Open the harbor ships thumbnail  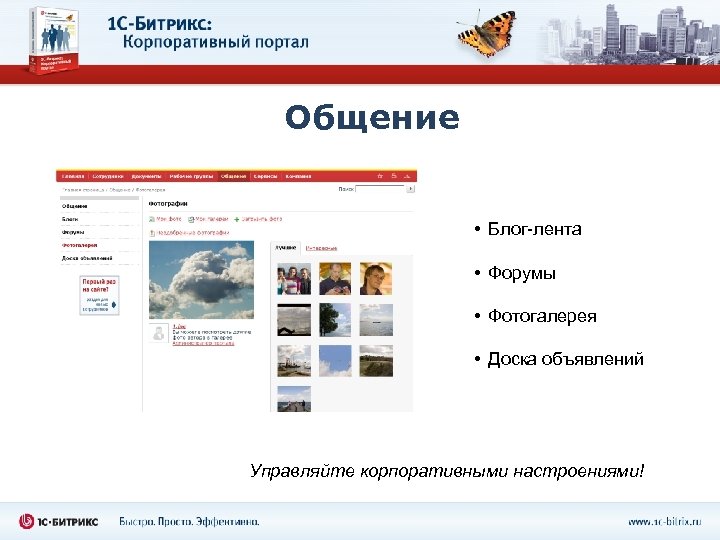pos(294,361)
